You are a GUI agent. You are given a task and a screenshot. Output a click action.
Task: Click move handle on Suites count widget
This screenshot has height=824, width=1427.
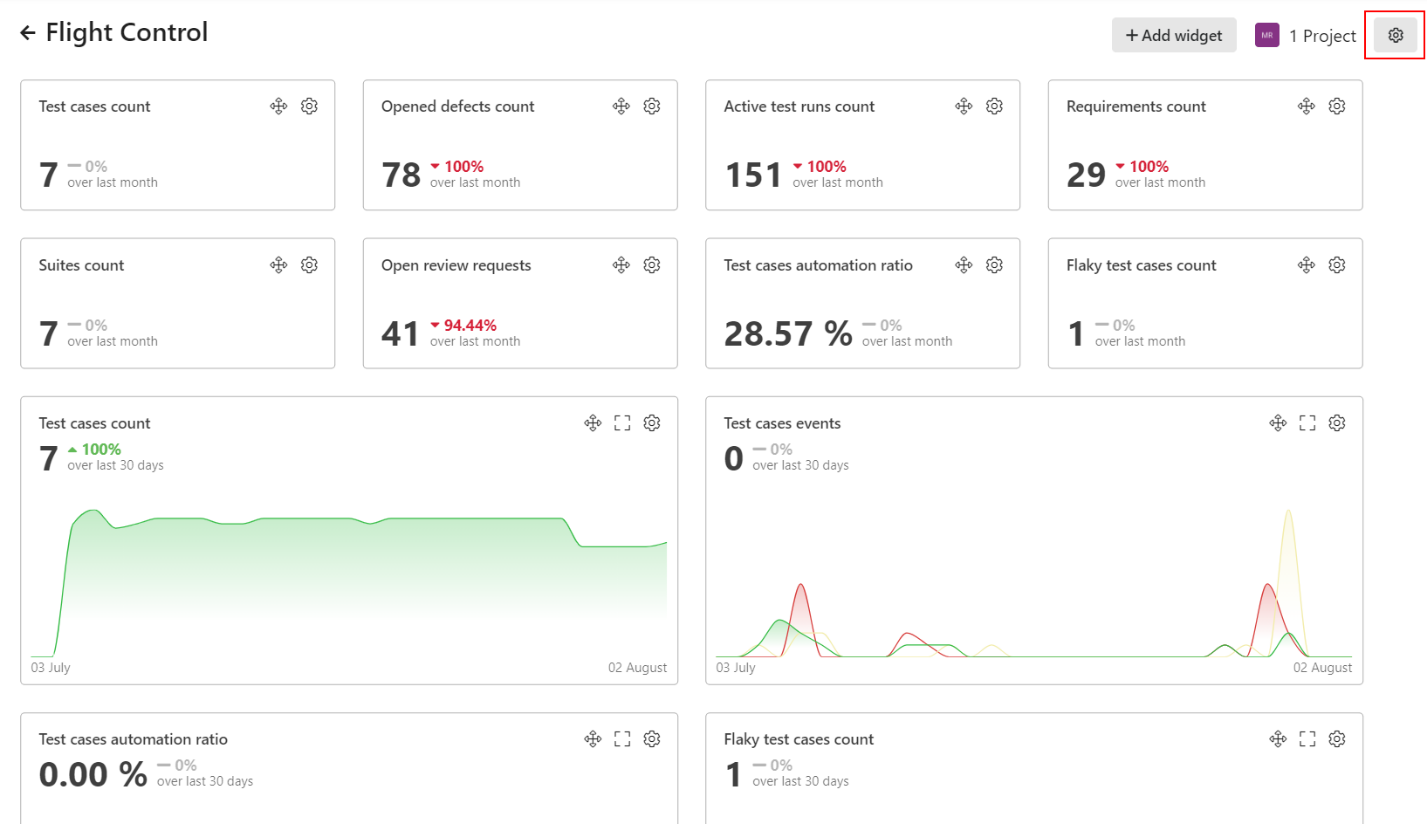tap(279, 265)
